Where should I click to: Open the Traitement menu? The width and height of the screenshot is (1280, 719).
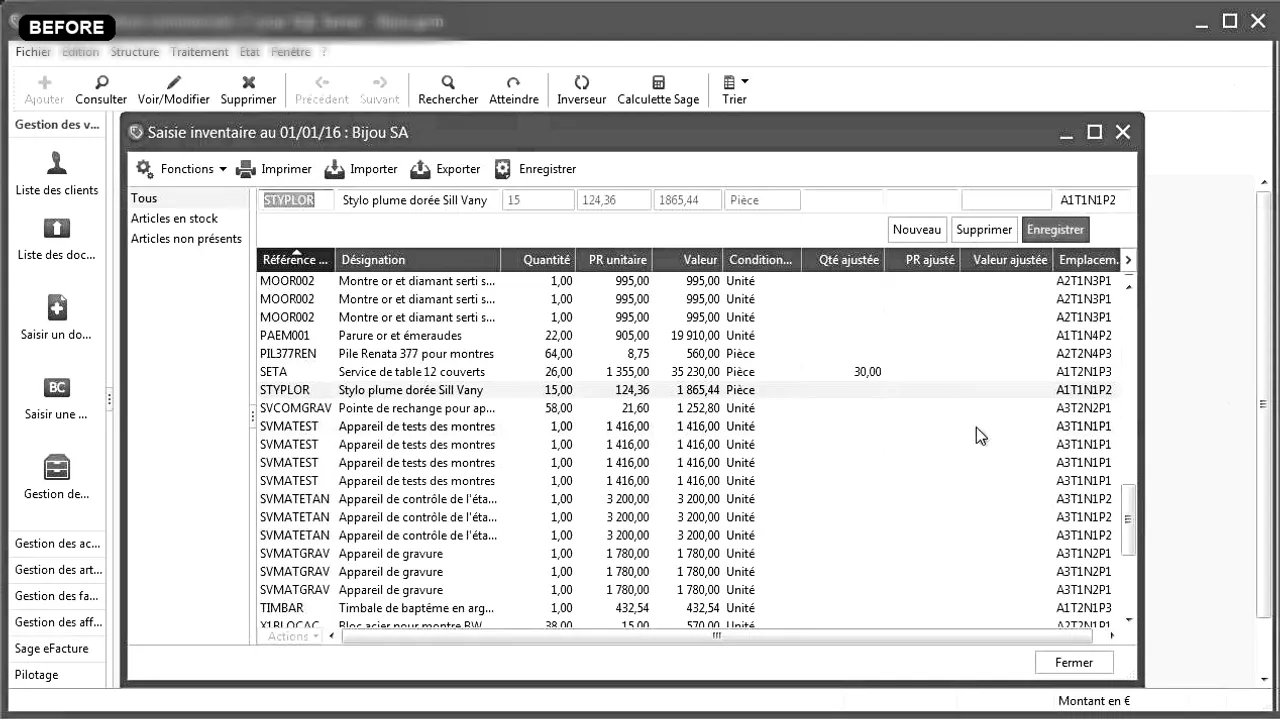[200, 51]
